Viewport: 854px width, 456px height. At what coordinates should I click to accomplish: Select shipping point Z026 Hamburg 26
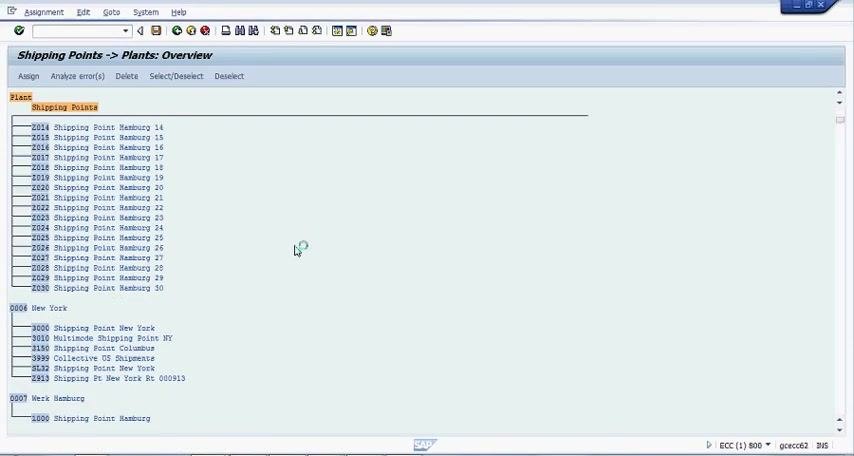point(97,248)
